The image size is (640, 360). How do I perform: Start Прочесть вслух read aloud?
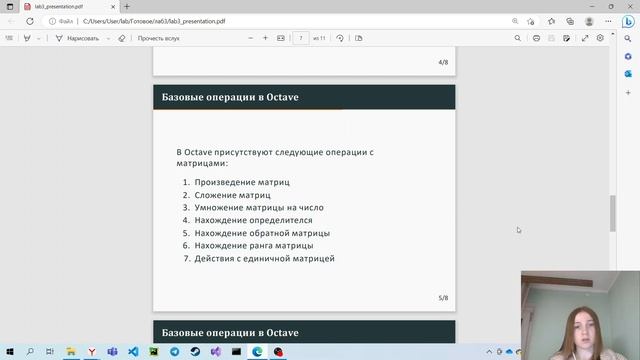tap(158, 38)
